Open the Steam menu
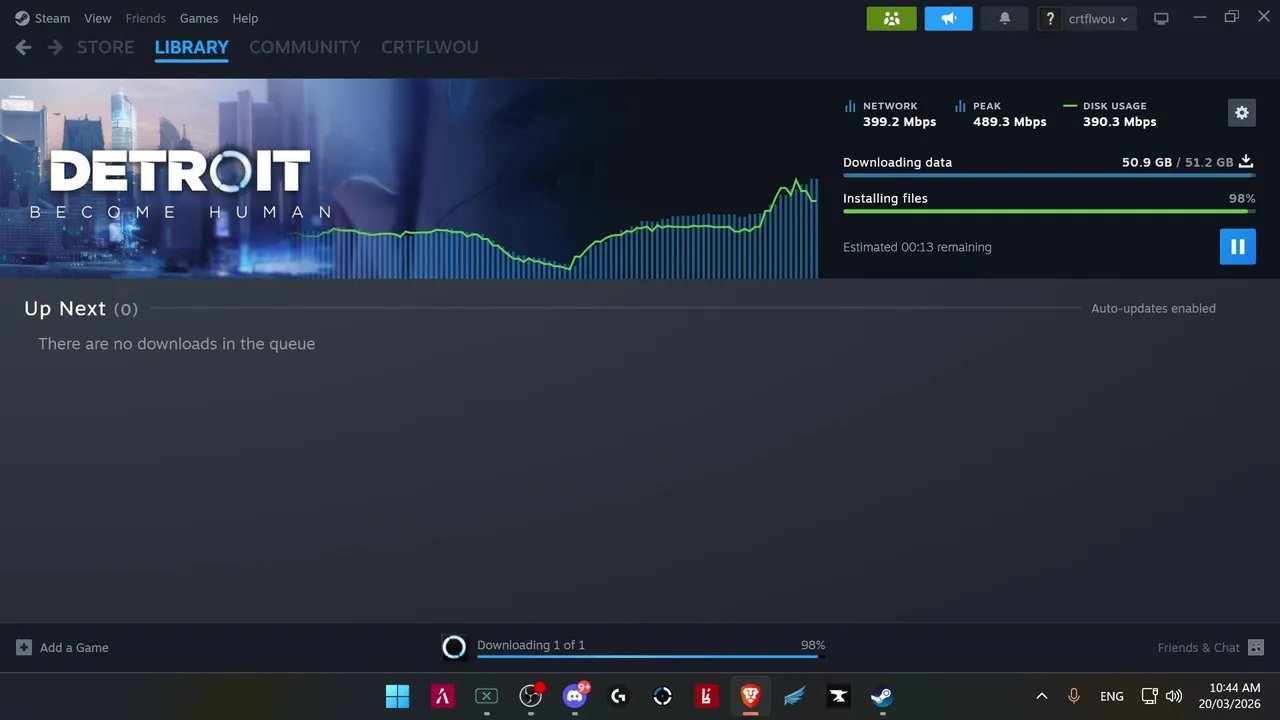This screenshot has width=1280, height=720. coord(42,18)
